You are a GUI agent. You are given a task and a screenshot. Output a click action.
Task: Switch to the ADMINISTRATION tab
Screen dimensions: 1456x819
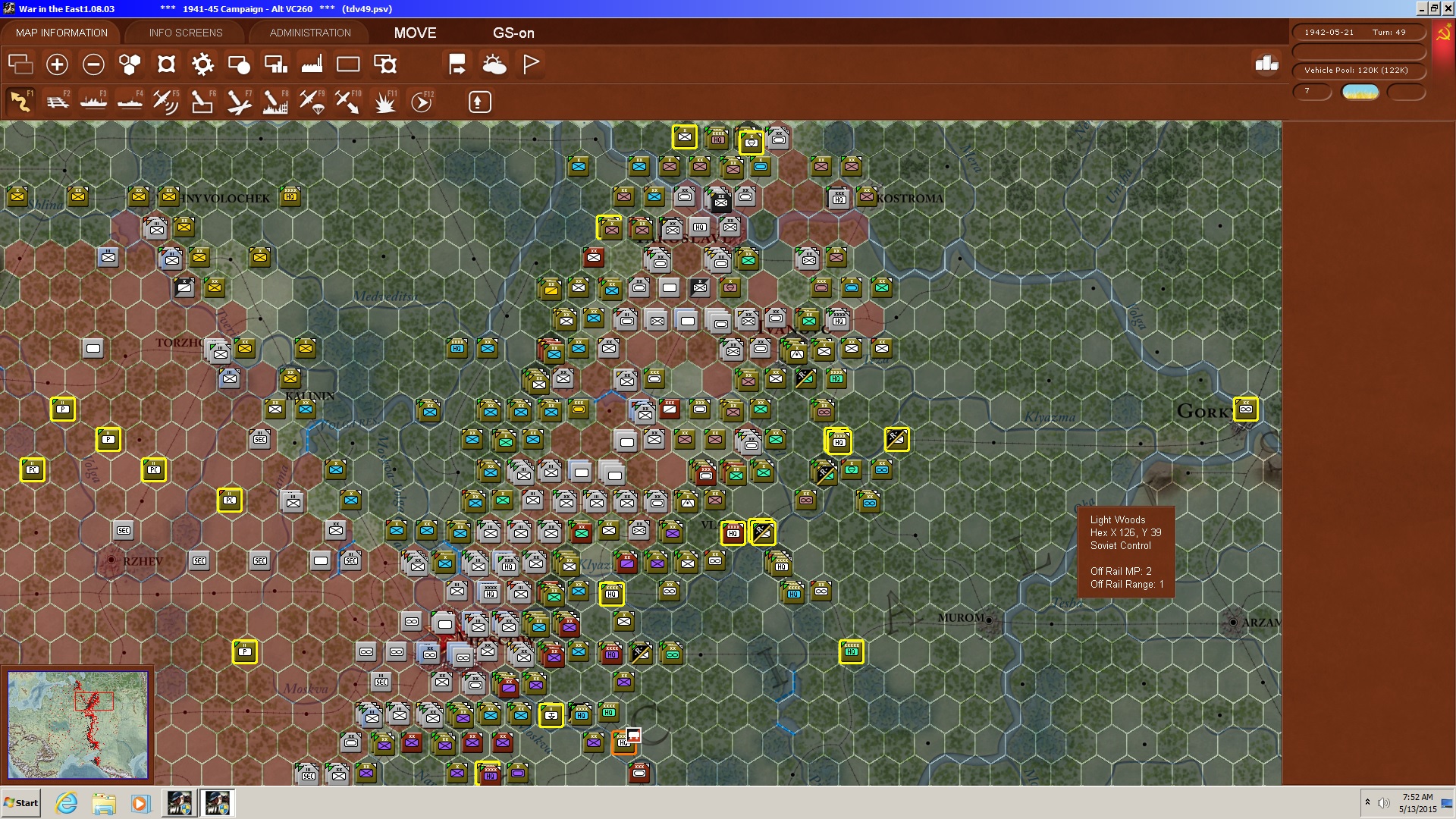[310, 33]
